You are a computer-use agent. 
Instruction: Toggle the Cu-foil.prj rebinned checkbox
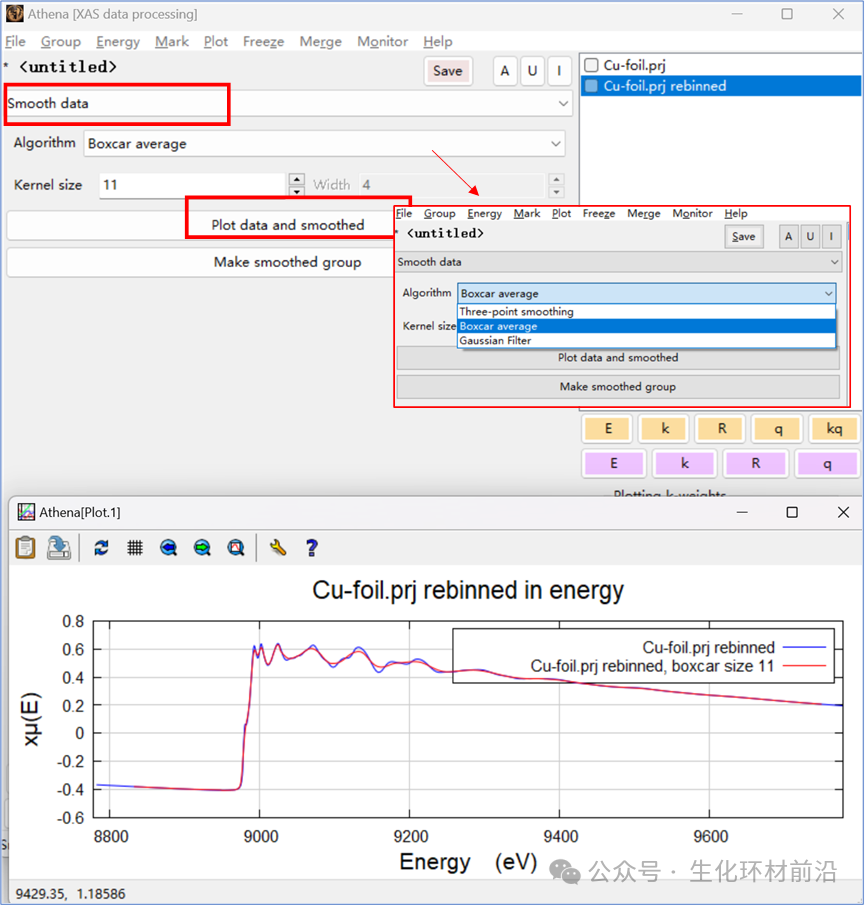coord(591,86)
